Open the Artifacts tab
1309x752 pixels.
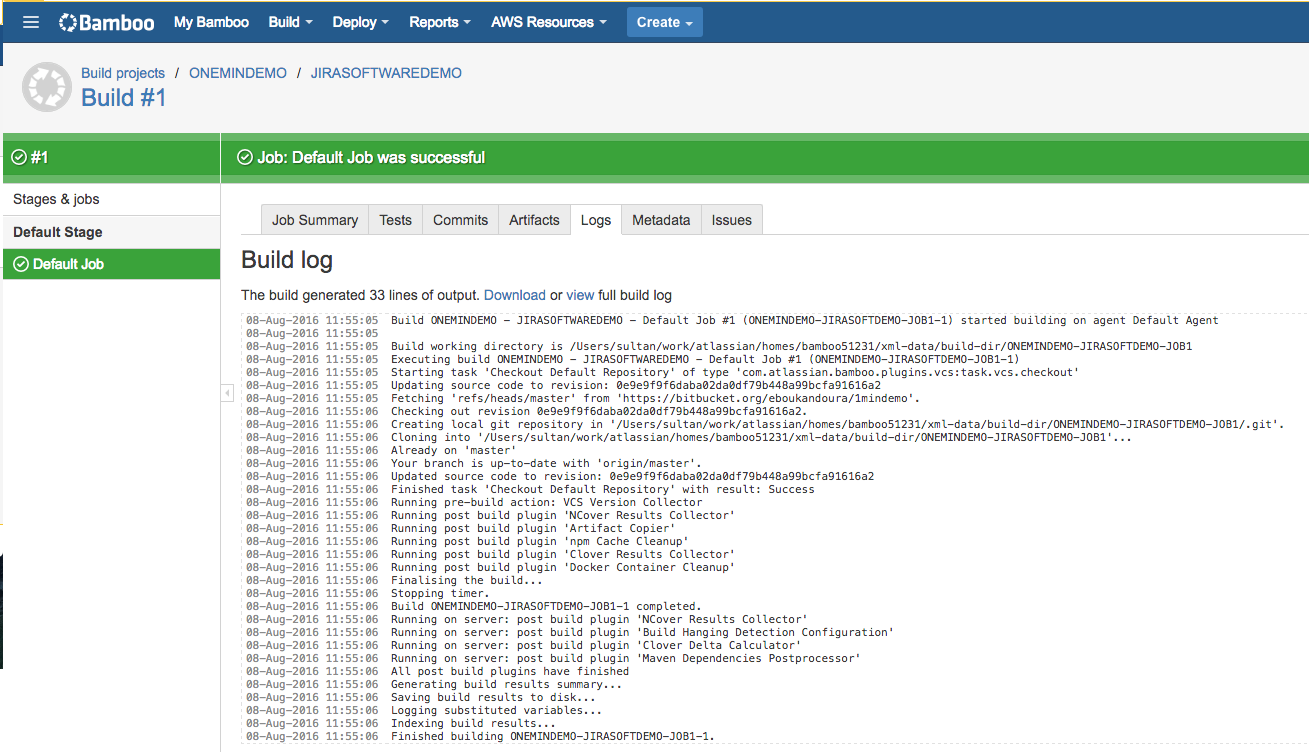tap(534, 220)
